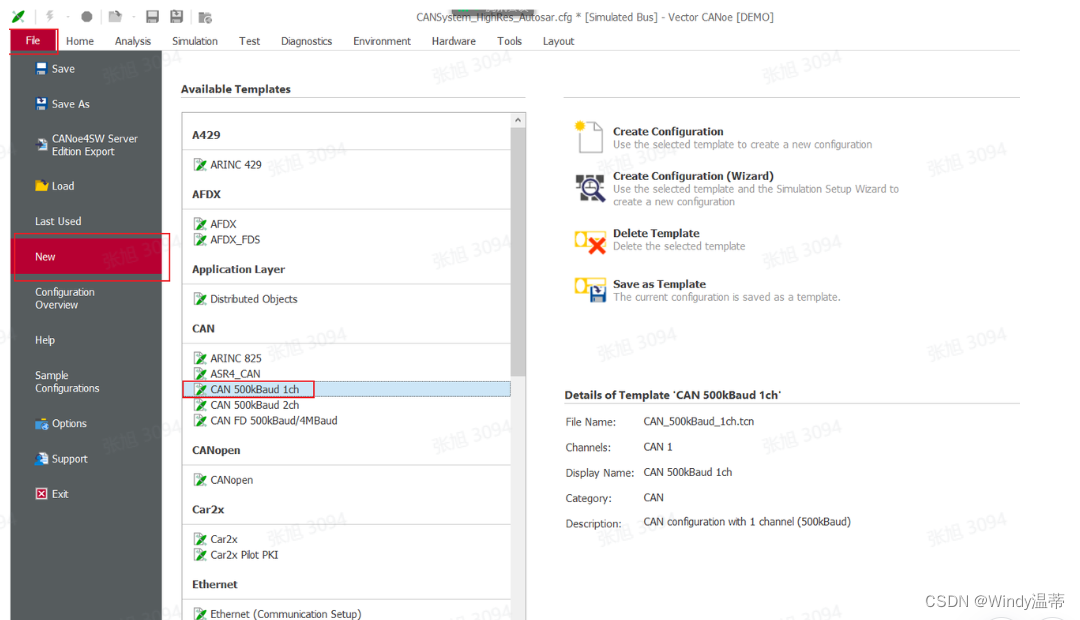This screenshot has height=620, width=1080.
Task: Click the open configuration folder icon in toolbar
Action: (115, 17)
